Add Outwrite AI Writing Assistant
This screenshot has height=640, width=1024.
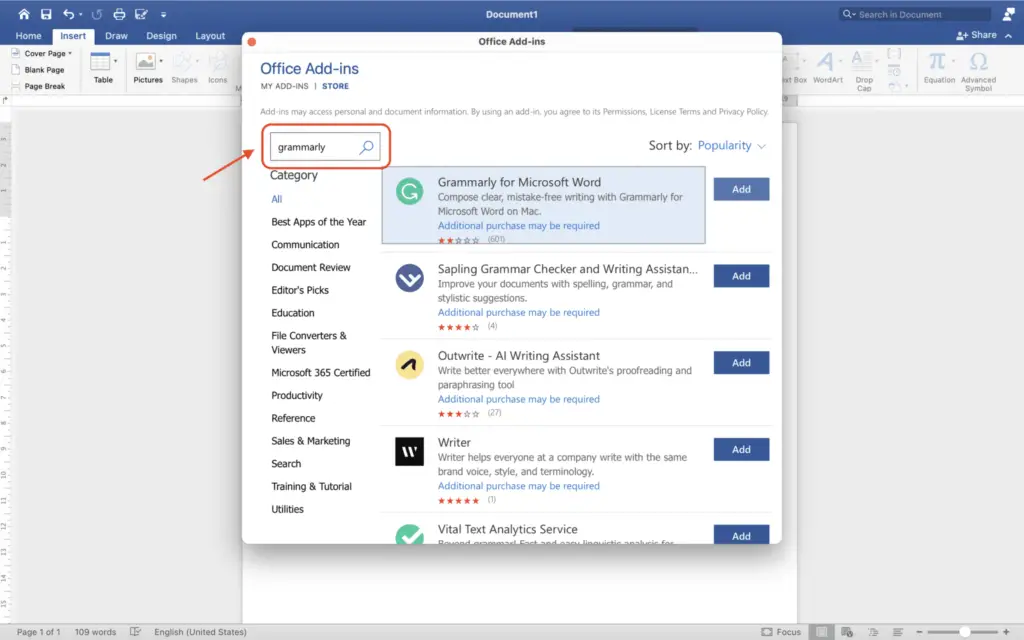click(x=741, y=363)
